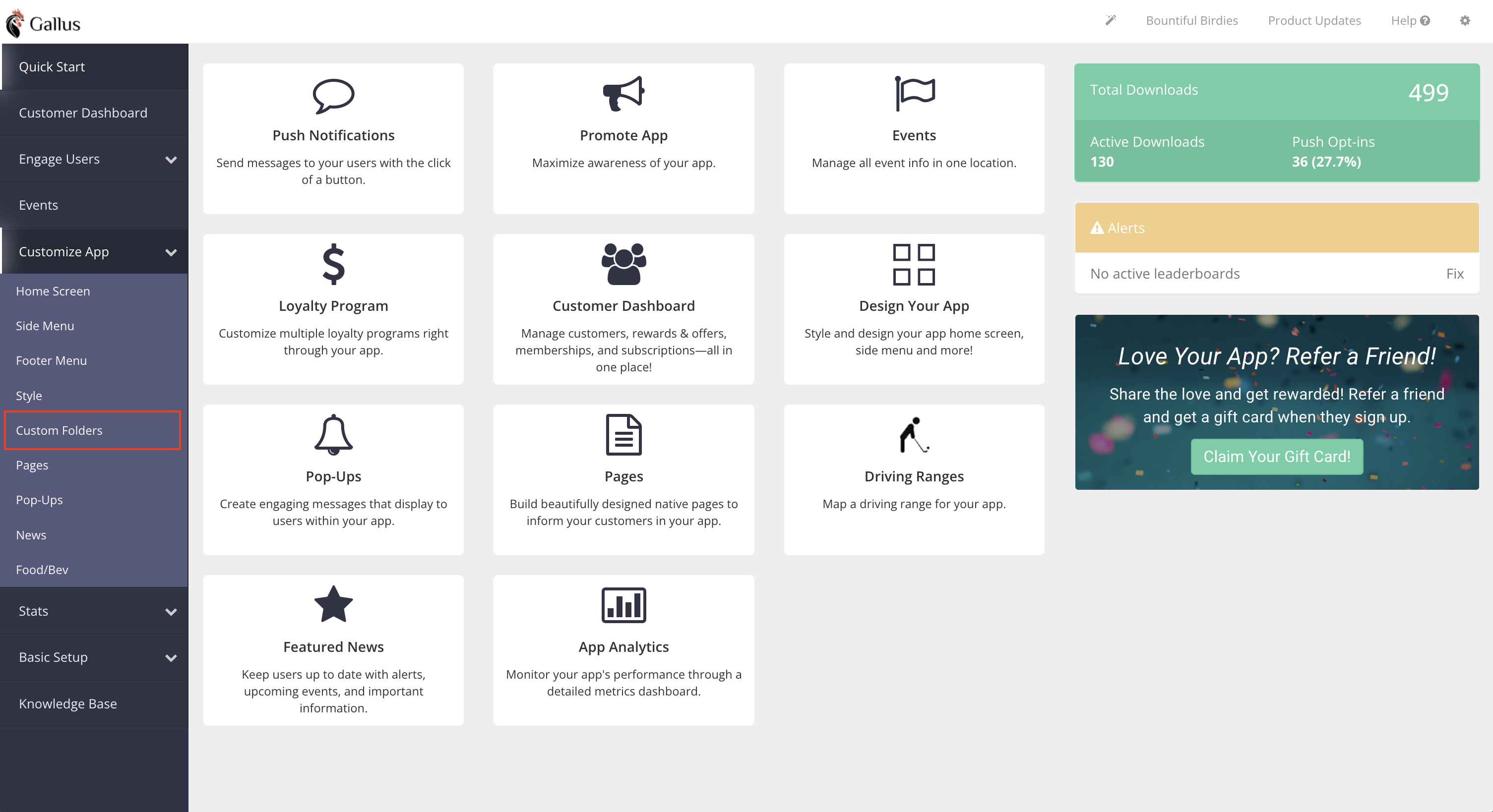The image size is (1493, 812).
Task: Click the Help link text
Action: 1403,21
